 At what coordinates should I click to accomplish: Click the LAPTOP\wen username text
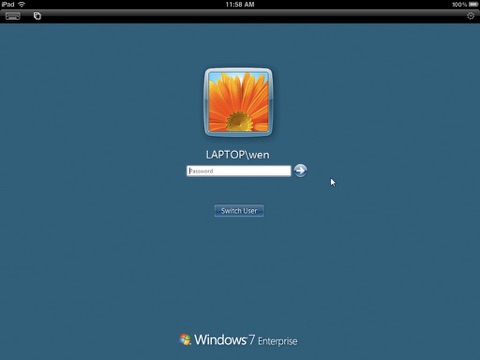[x=238, y=155]
